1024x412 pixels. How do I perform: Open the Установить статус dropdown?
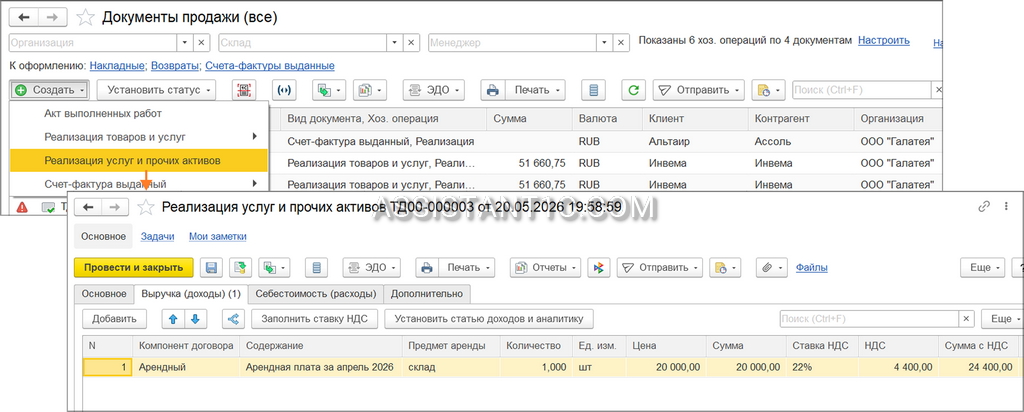click(x=156, y=90)
